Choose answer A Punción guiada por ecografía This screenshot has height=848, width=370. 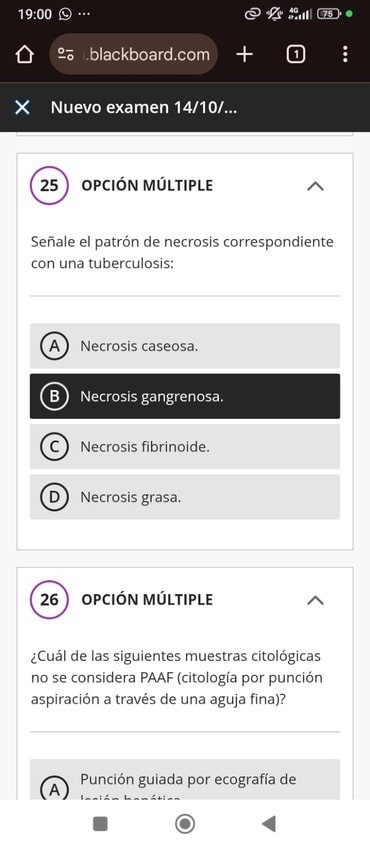(185, 779)
